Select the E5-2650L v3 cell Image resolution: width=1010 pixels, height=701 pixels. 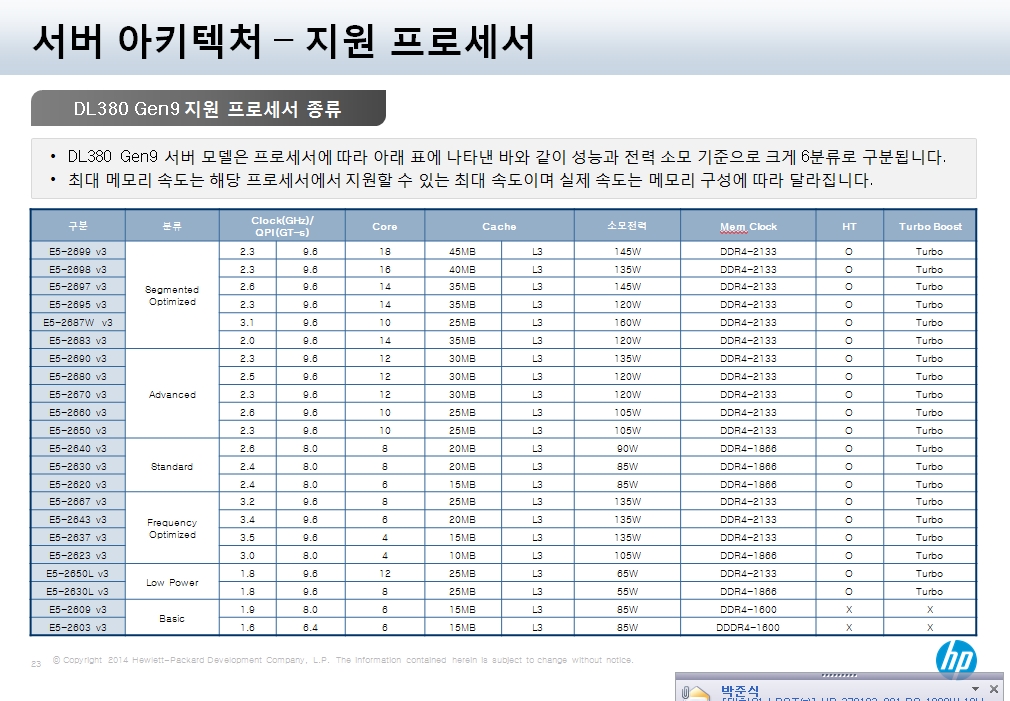(78, 574)
